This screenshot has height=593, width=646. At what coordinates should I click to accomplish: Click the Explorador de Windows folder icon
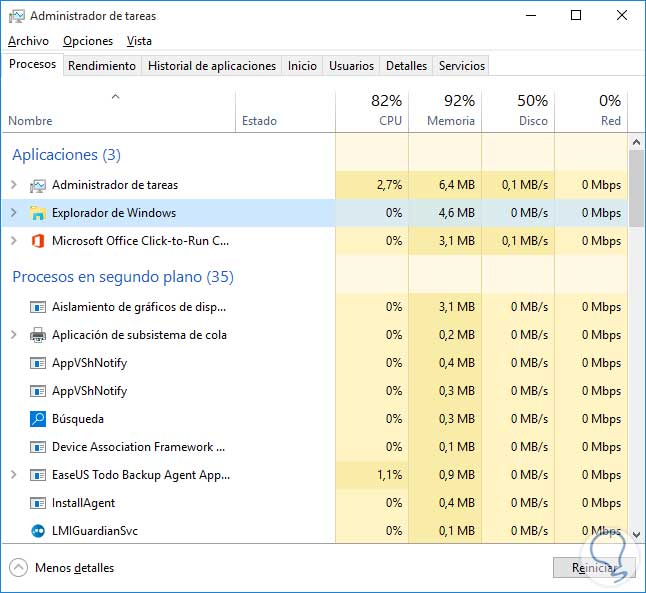pyautogui.click(x=38, y=213)
